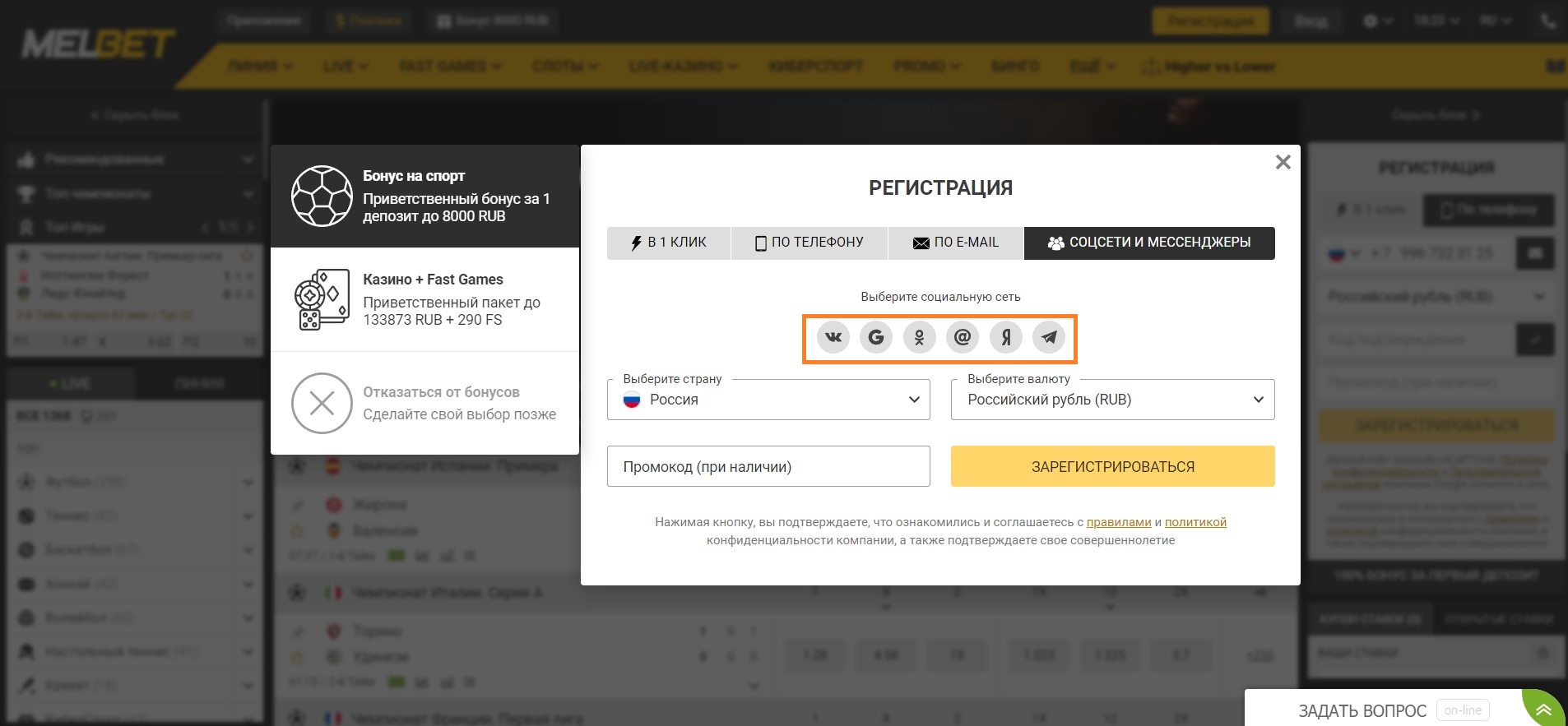Viewport: 1568px width, 726px height.
Task: Open the КИБЕРСПОРТ menu item
Action: coord(815,67)
